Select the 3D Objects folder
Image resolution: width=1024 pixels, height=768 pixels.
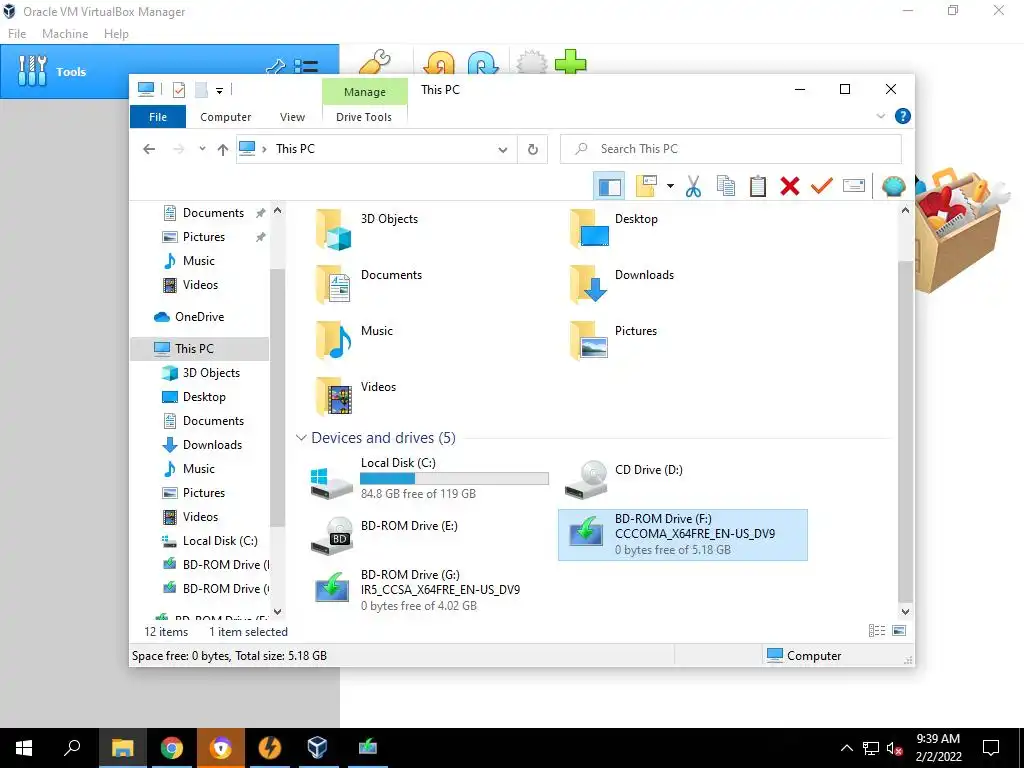(366, 229)
